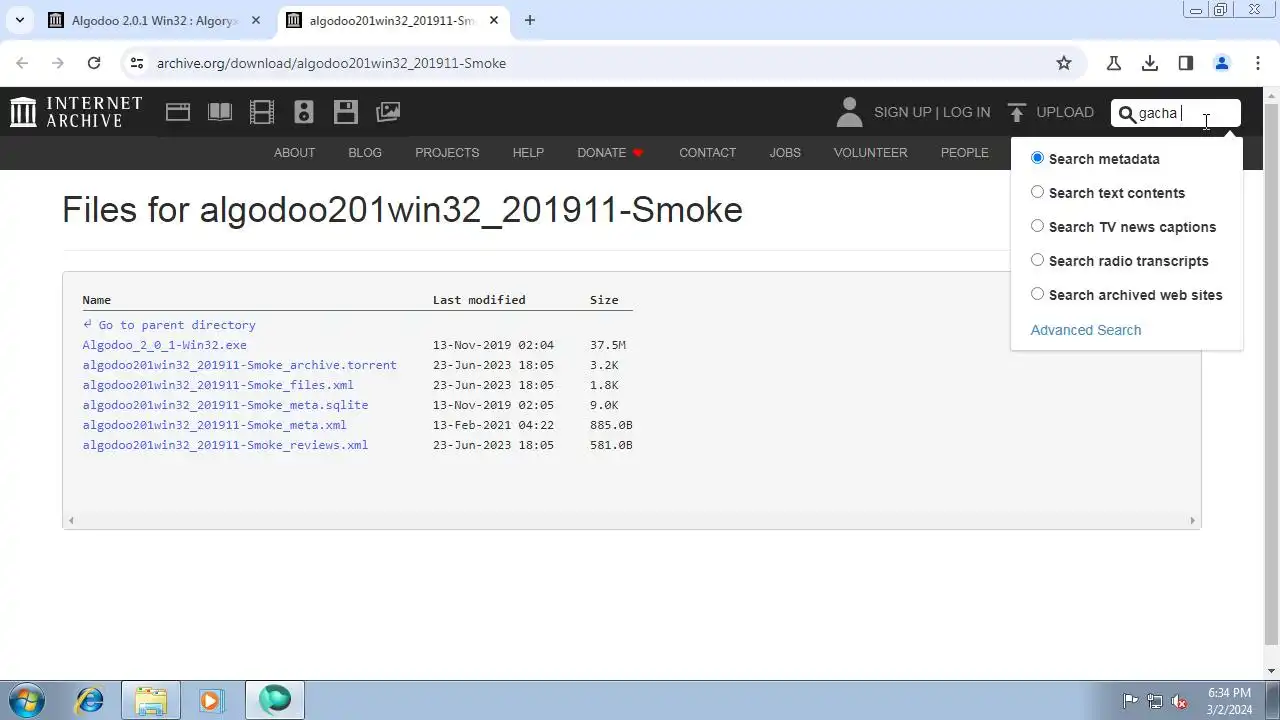Screen dimensions: 1280x720
Task: Launch Internet Explorer from taskbar
Action: tap(90, 700)
